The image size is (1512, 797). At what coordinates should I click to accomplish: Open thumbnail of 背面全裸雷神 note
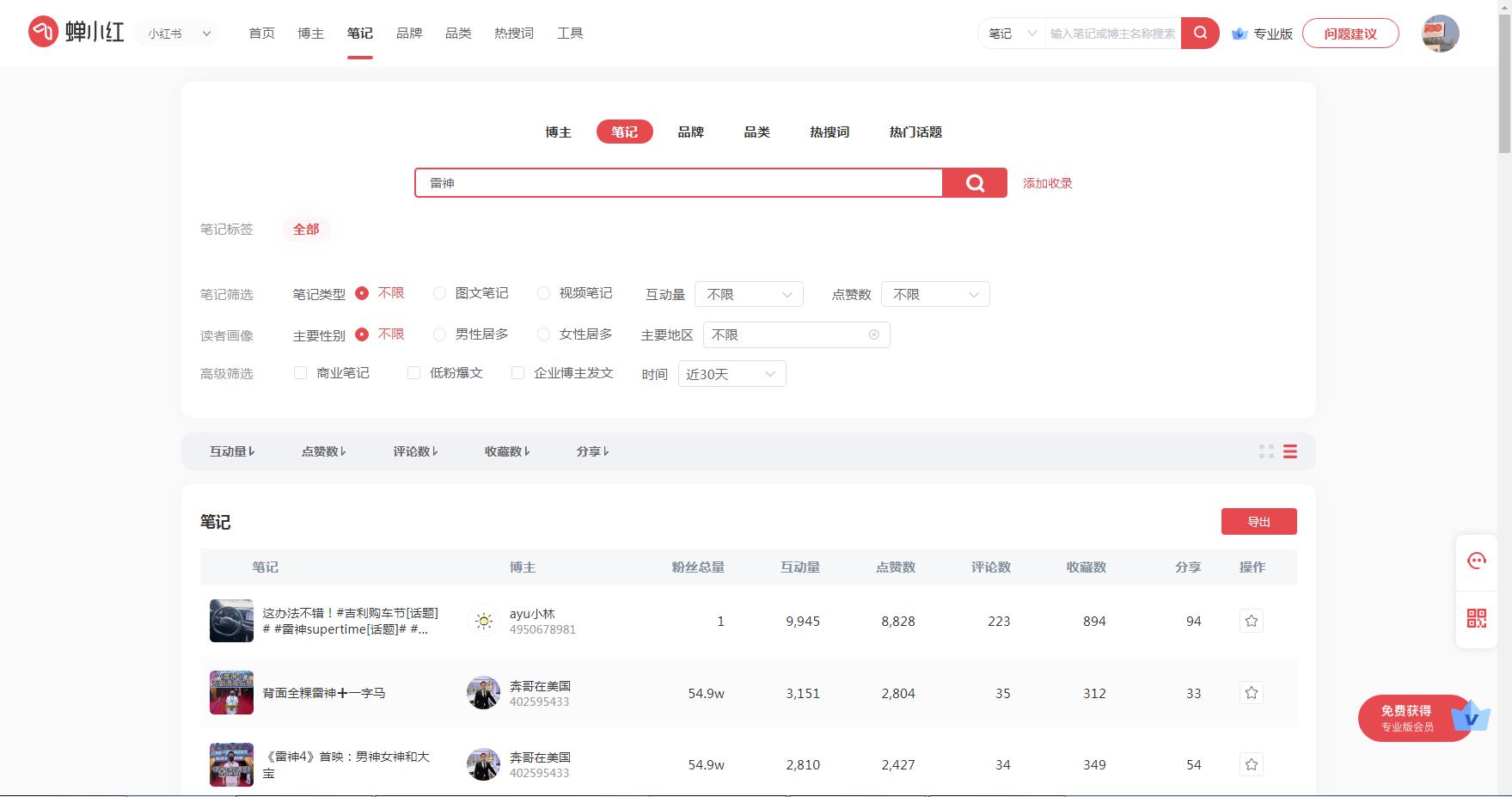231,693
